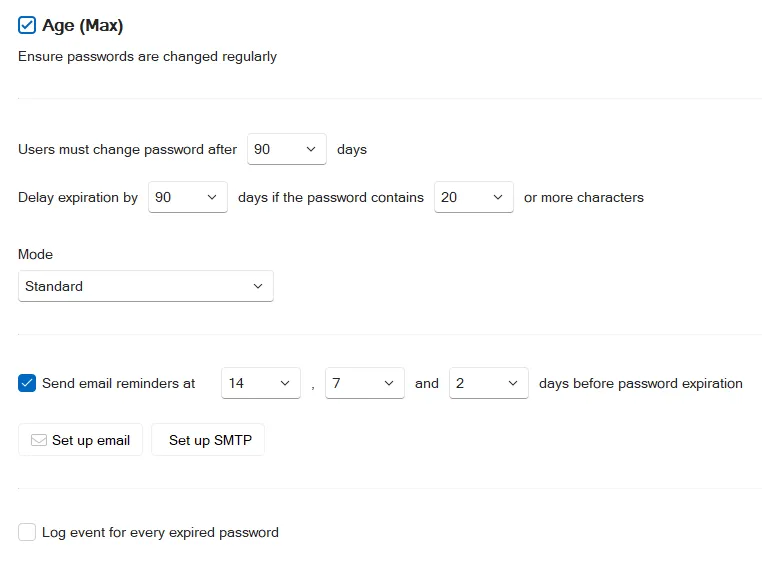
Task: Uncheck the Age (Max) checkbox
Action: (x=27, y=25)
